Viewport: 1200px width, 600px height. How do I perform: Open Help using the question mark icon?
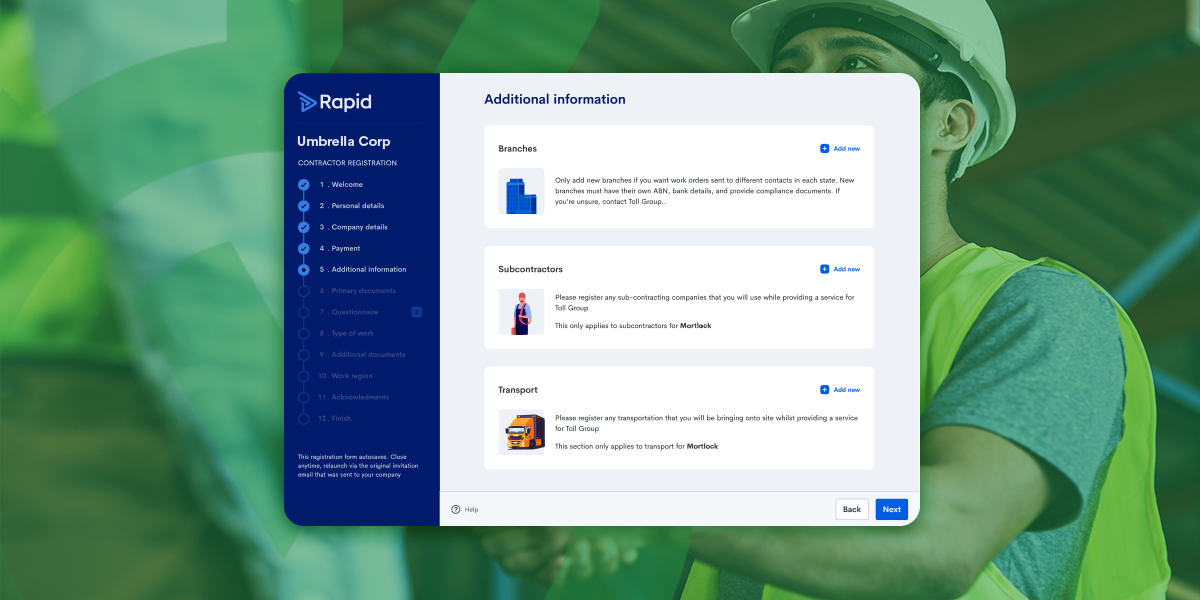pos(456,509)
